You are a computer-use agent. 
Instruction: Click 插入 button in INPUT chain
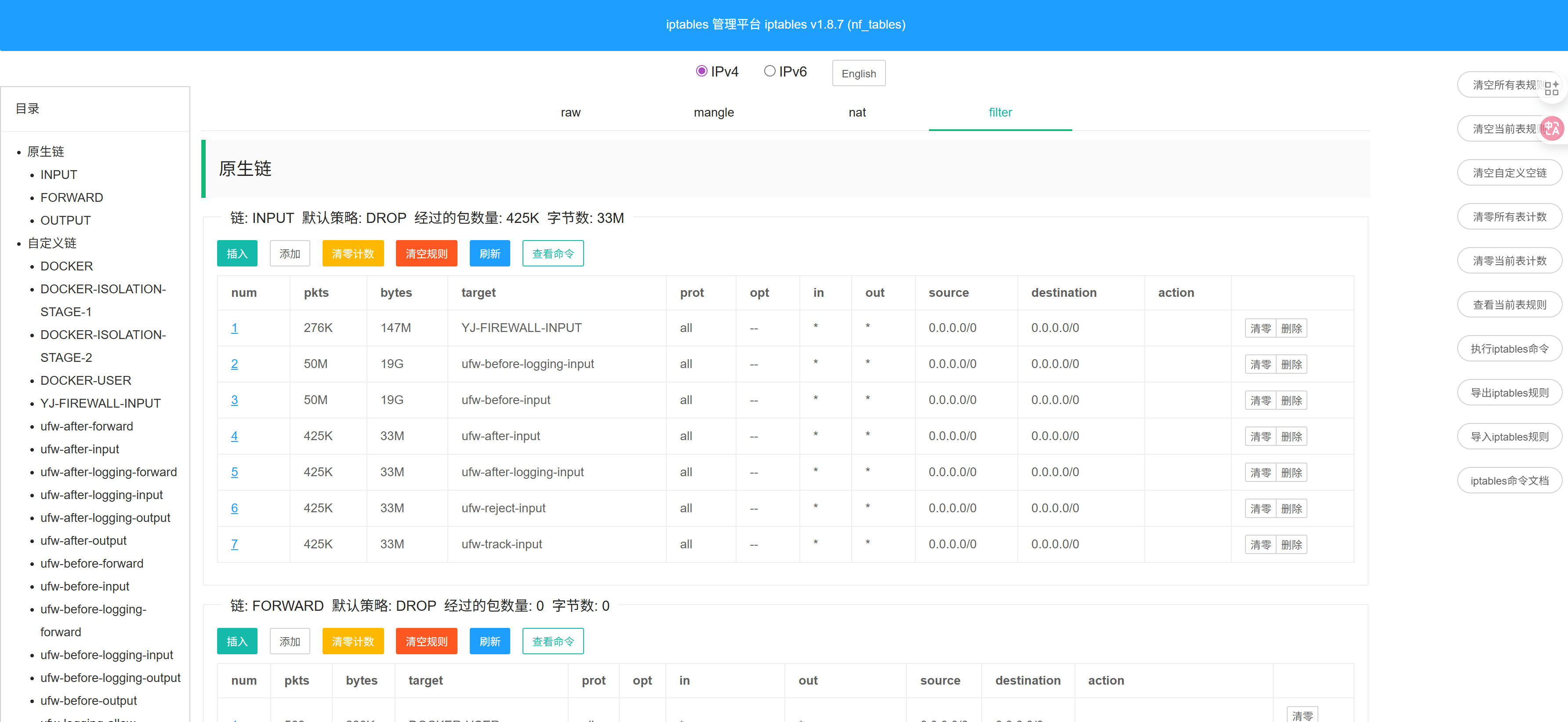(x=237, y=253)
